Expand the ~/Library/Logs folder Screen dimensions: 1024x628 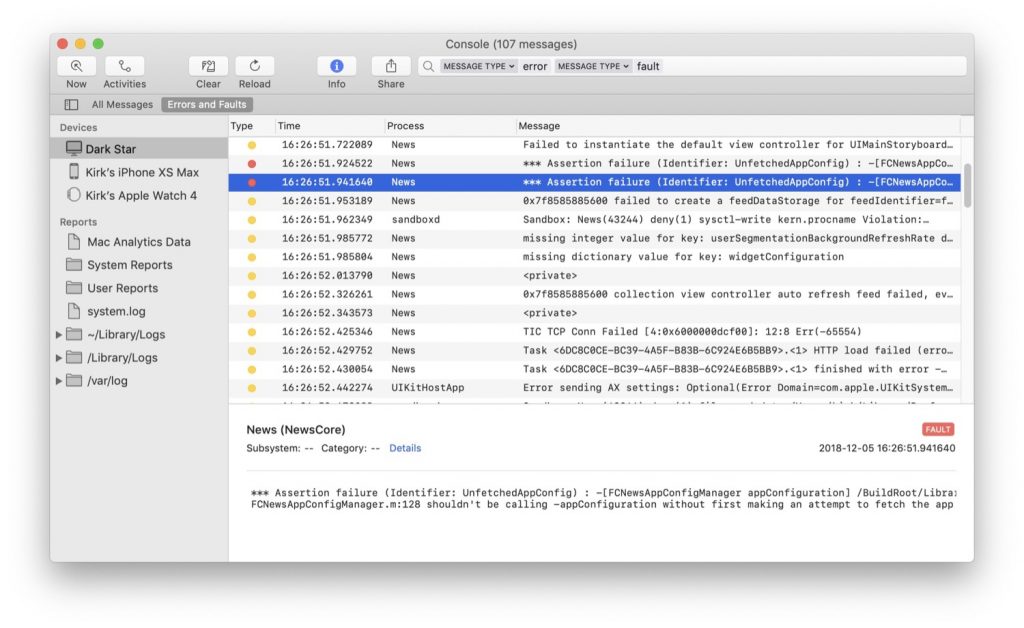coord(59,333)
